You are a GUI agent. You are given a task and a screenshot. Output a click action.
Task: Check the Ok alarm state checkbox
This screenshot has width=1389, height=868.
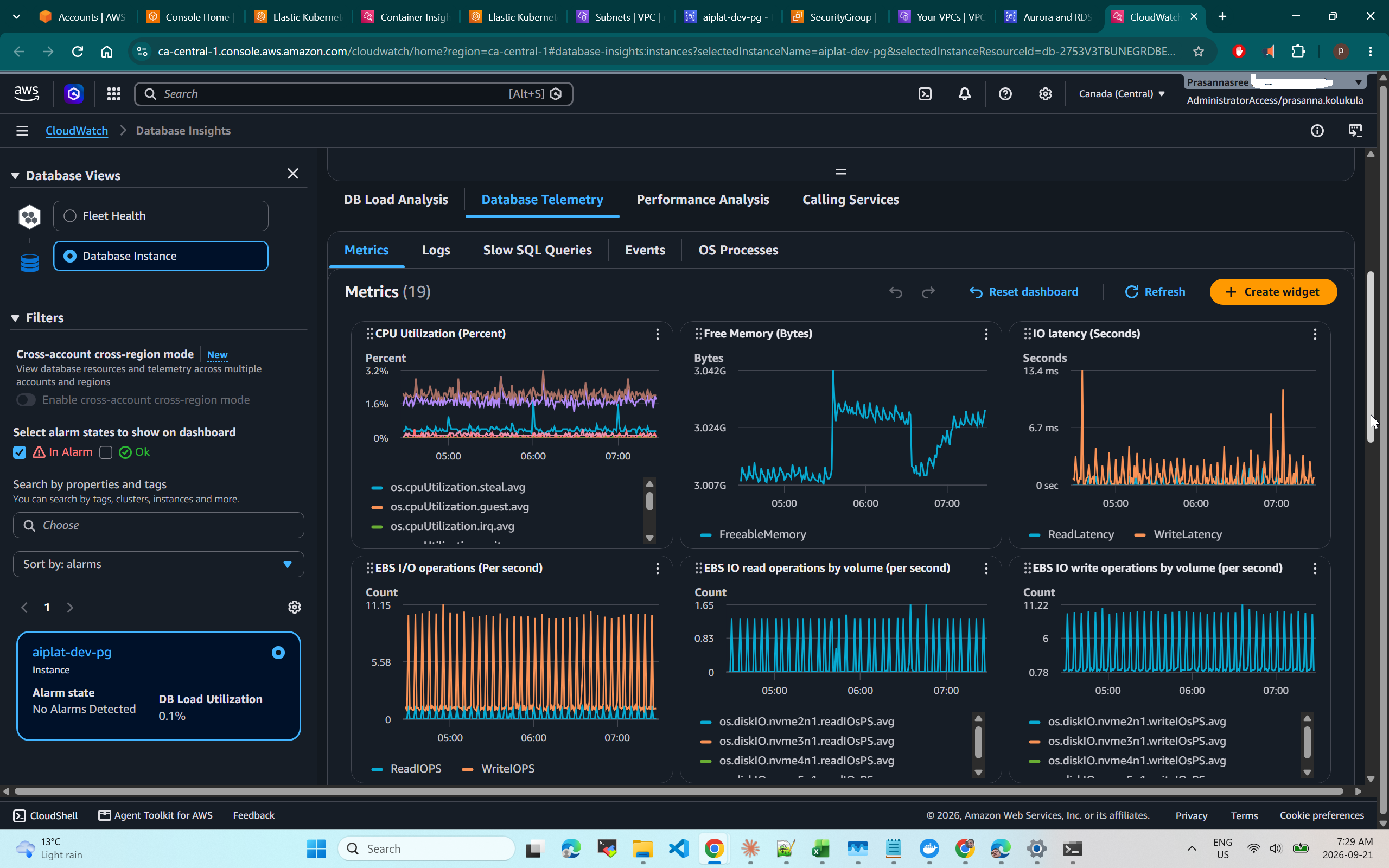coord(106,452)
